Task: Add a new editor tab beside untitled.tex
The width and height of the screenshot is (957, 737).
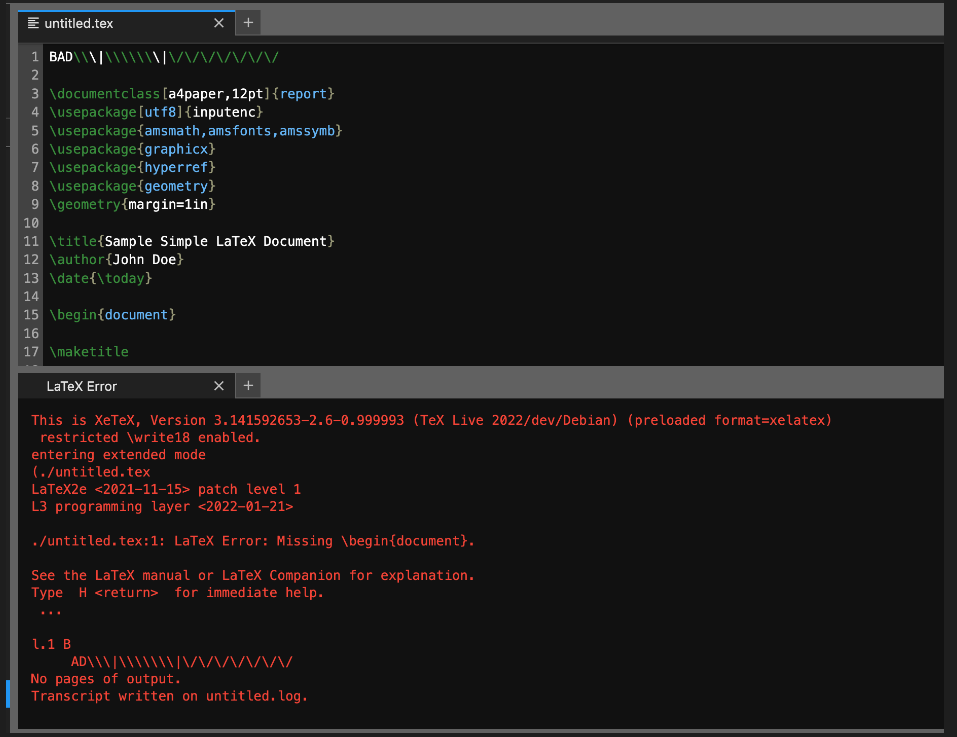Action: point(248,23)
